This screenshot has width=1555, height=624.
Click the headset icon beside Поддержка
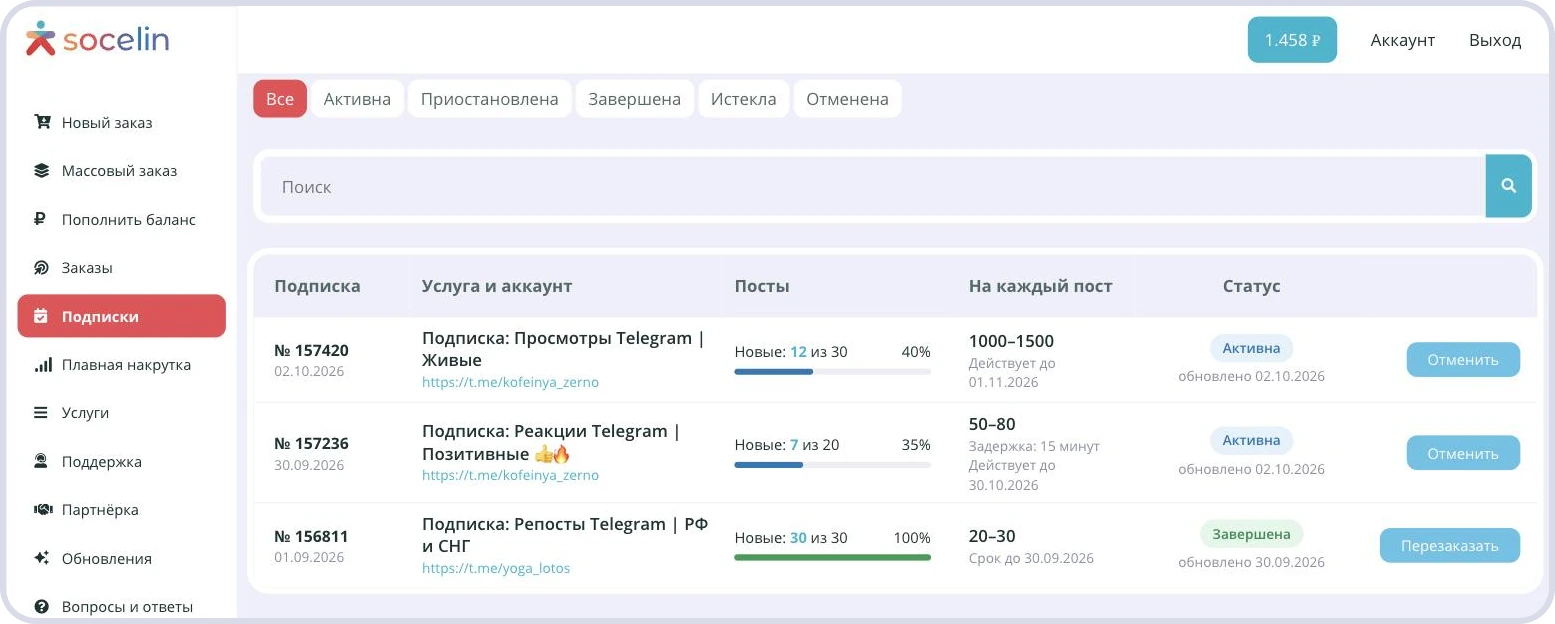point(42,462)
